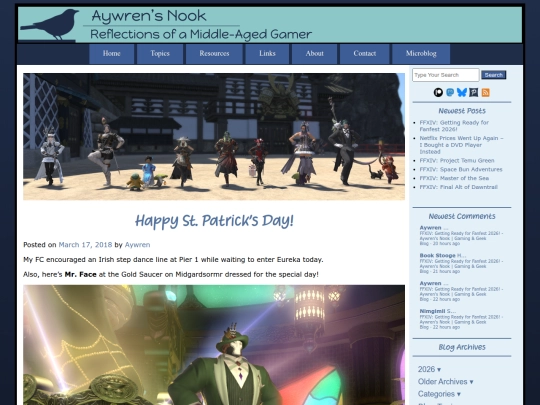The height and width of the screenshot is (405, 540).
Task: Expand the Older Archives dropdown
Action: [446, 382]
